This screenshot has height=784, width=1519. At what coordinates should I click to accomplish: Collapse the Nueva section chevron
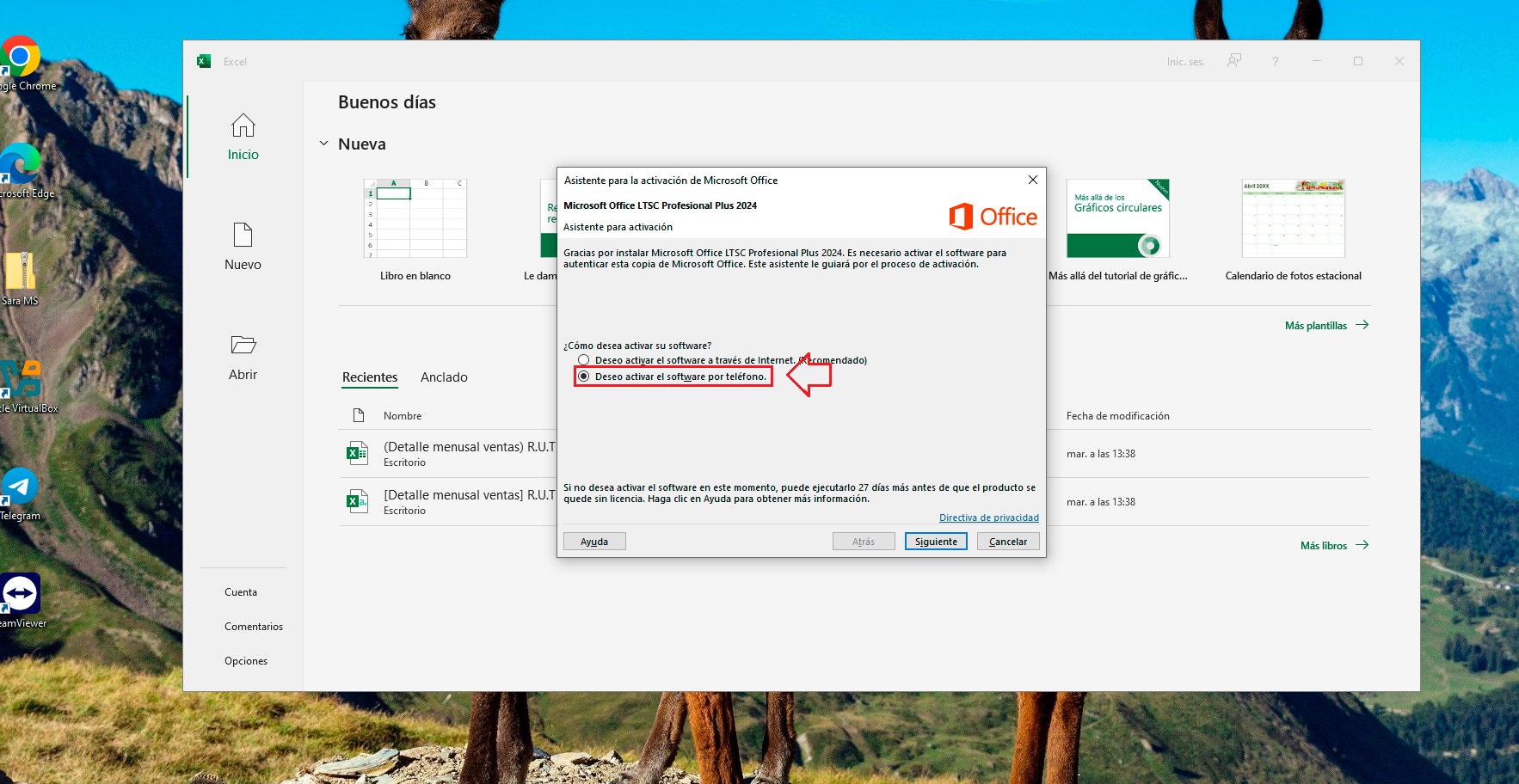(x=324, y=144)
